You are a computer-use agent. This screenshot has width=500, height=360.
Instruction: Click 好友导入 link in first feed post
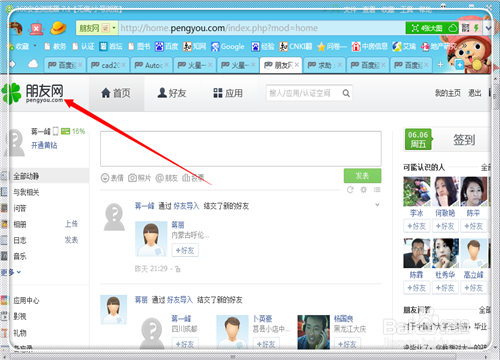[186, 206]
